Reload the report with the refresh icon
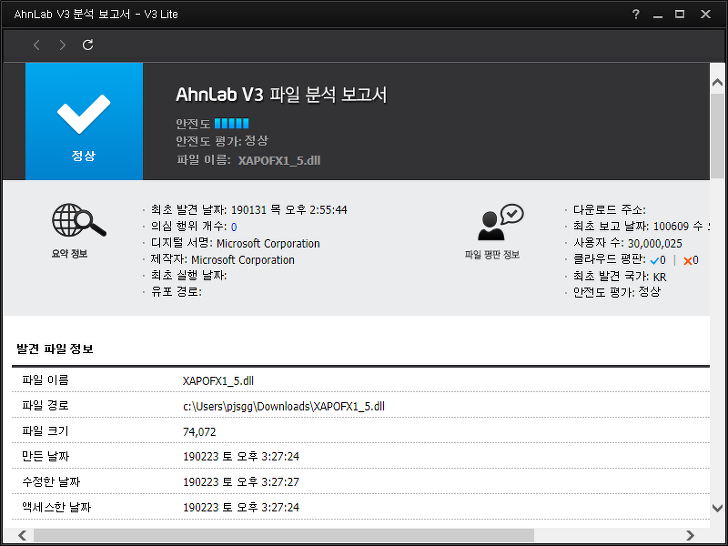 pyautogui.click(x=88, y=45)
